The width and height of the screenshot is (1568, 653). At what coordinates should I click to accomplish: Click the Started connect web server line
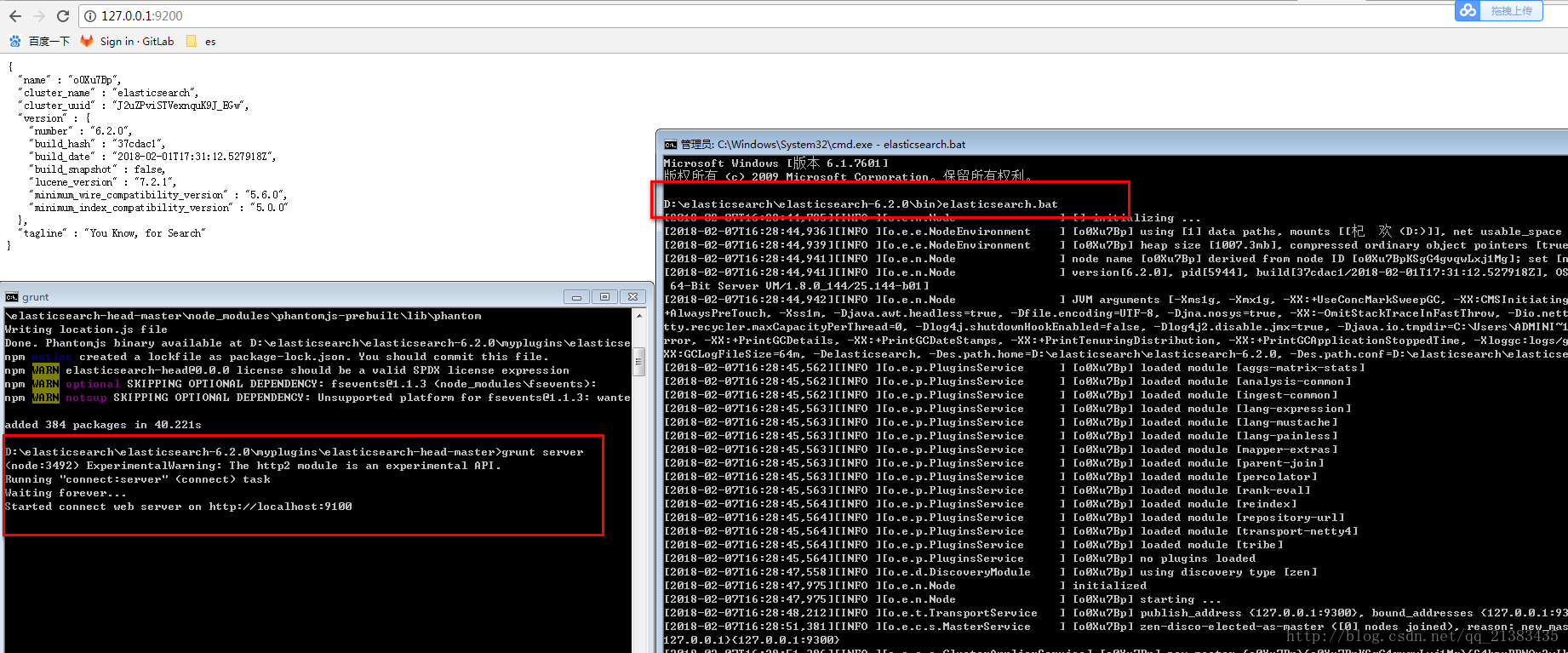click(178, 507)
